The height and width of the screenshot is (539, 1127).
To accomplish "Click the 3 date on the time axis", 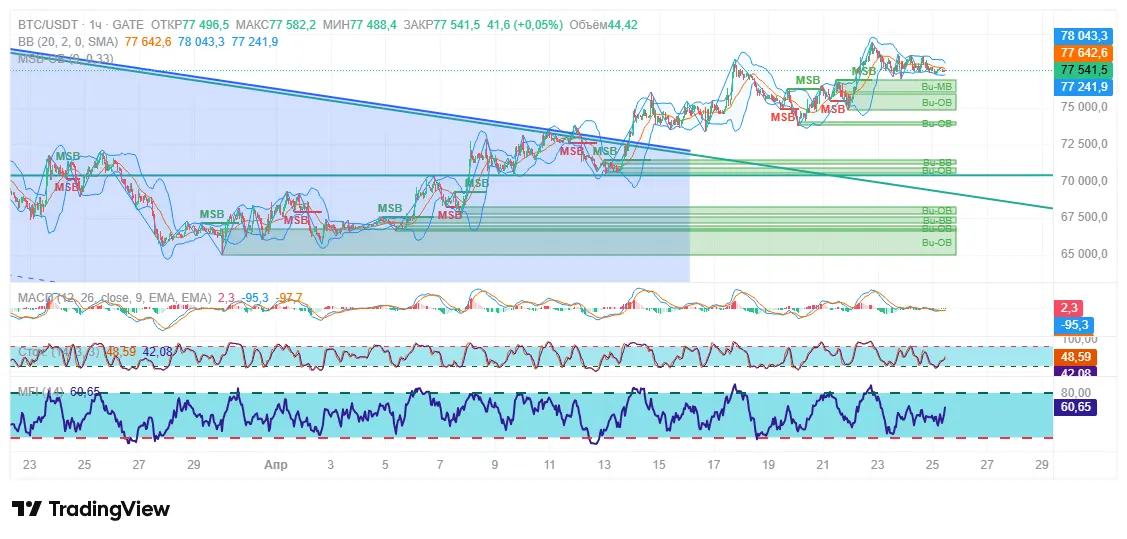I will [331, 464].
